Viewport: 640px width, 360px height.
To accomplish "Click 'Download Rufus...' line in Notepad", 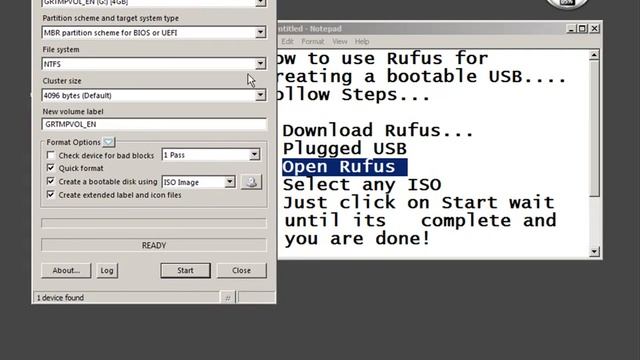I will point(378,131).
